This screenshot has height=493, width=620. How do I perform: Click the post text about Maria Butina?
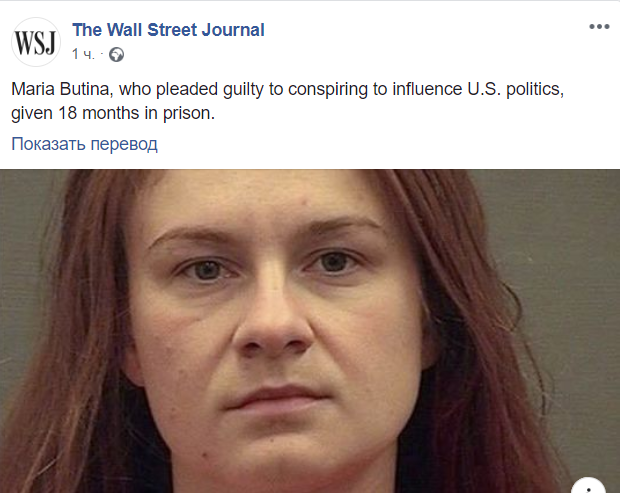287,101
